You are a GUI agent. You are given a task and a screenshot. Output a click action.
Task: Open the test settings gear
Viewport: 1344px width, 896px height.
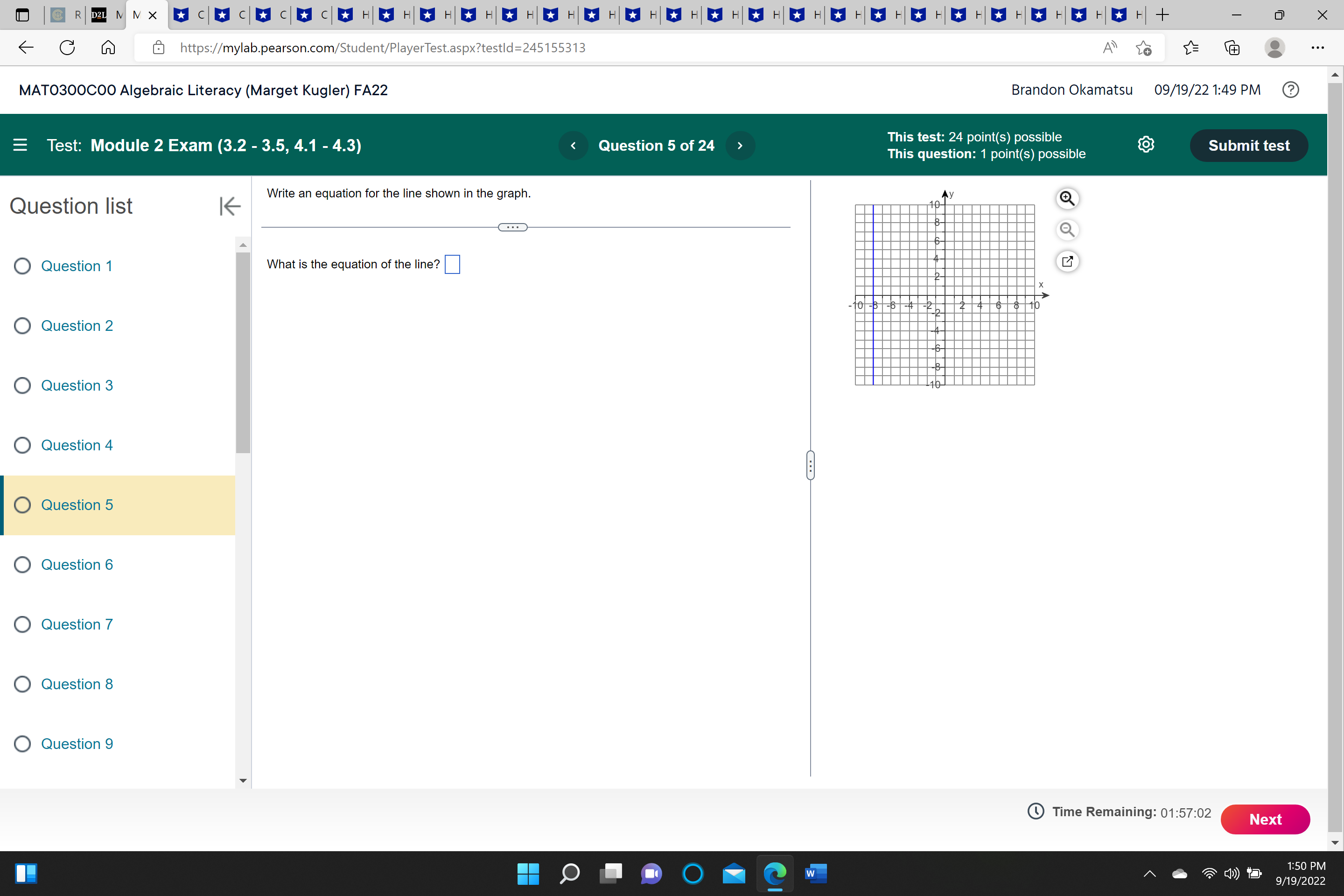(x=1146, y=145)
